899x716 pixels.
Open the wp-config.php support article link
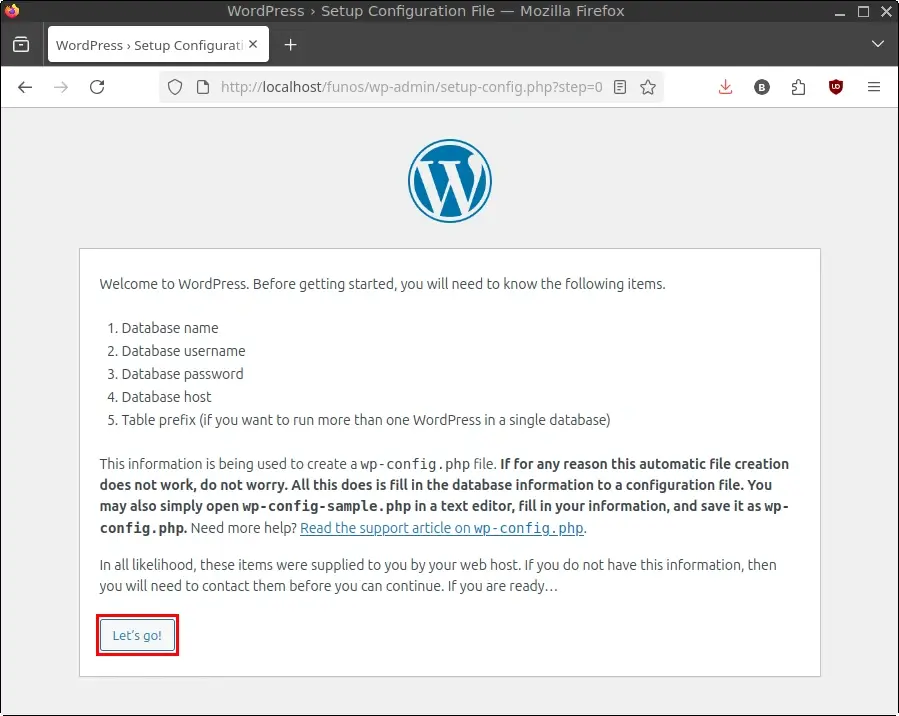tap(442, 528)
